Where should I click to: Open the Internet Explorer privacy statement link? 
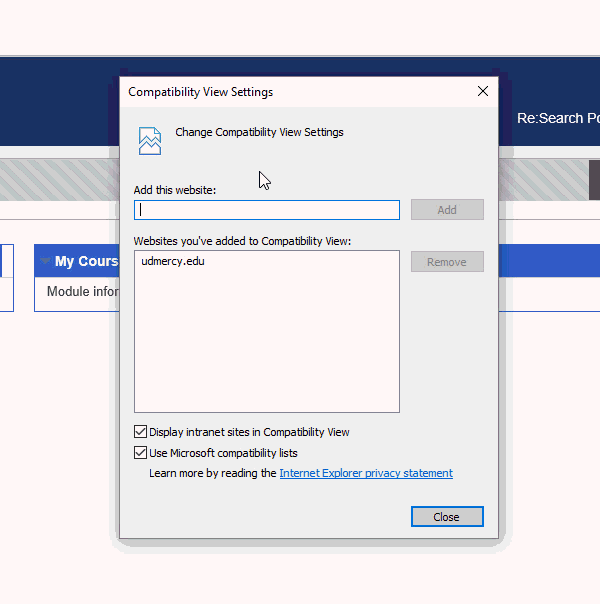click(x=366, y=473)
